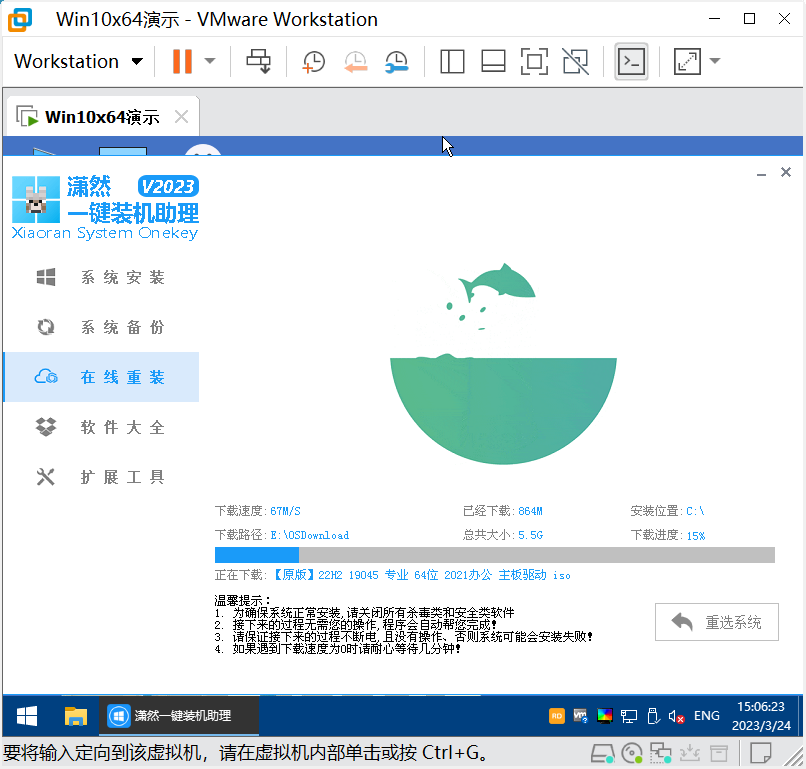The height and width of the screenshot is (769, 806).
Task: Open the Windows Start menu in the guest
Action: (x=27, y=716)
